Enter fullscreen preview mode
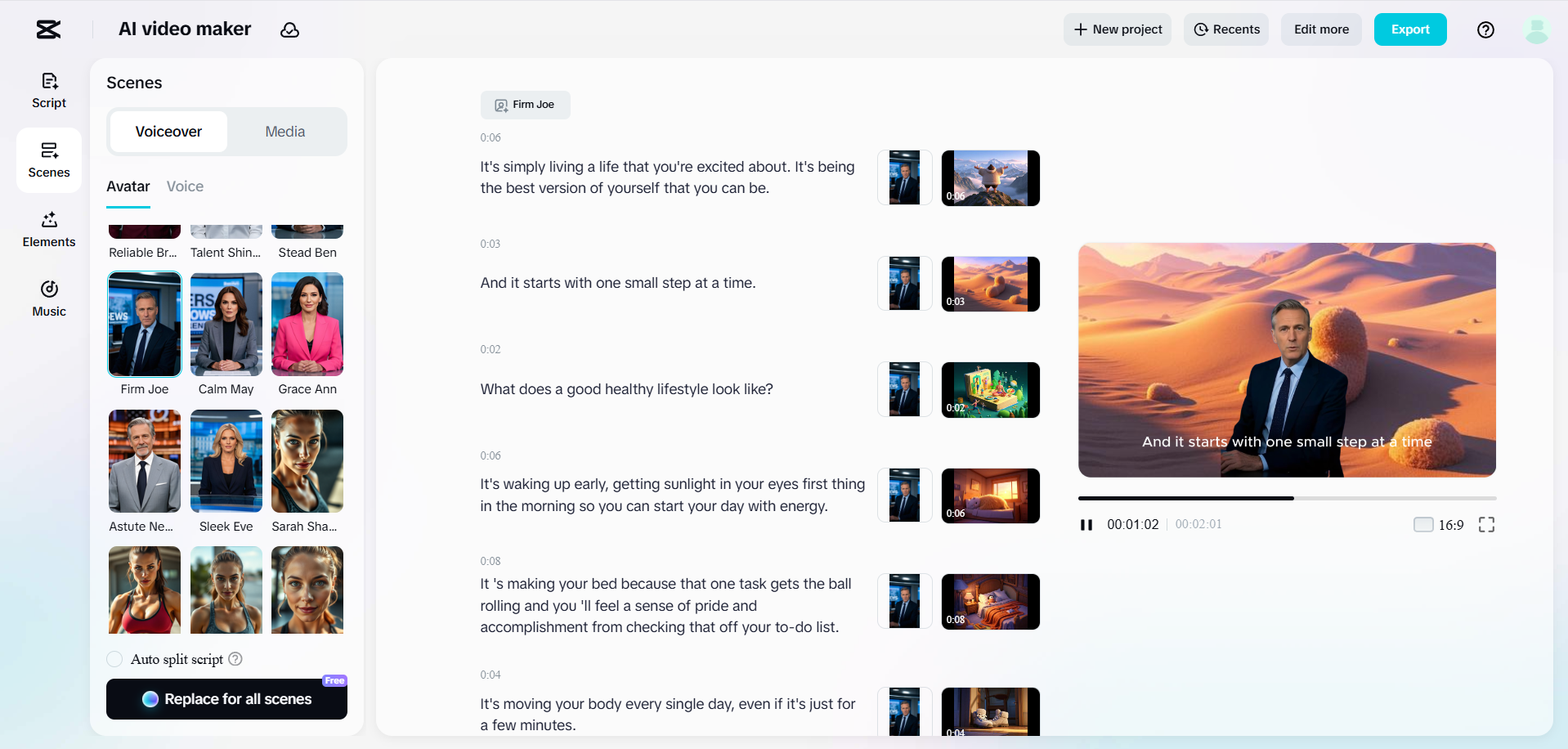 tap(1487, 524)
